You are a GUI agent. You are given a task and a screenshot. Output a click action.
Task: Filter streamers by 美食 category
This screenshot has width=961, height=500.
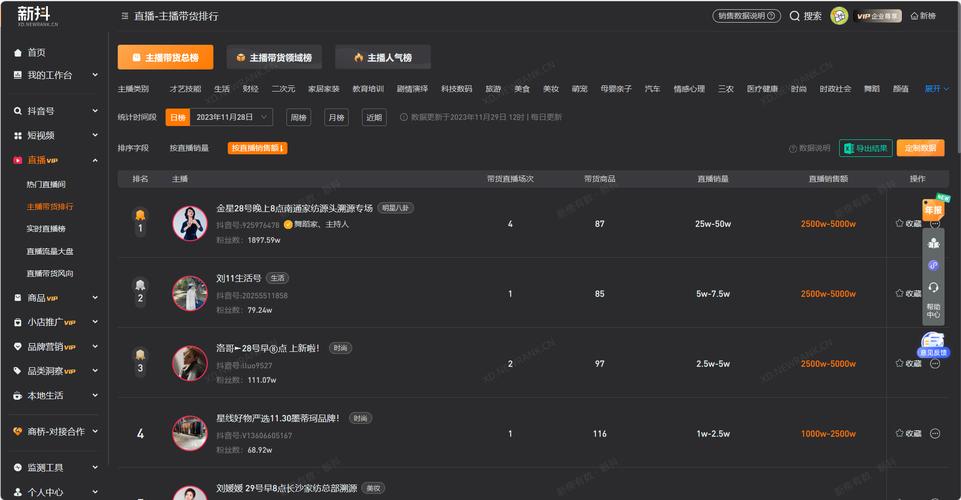point(522,89)
